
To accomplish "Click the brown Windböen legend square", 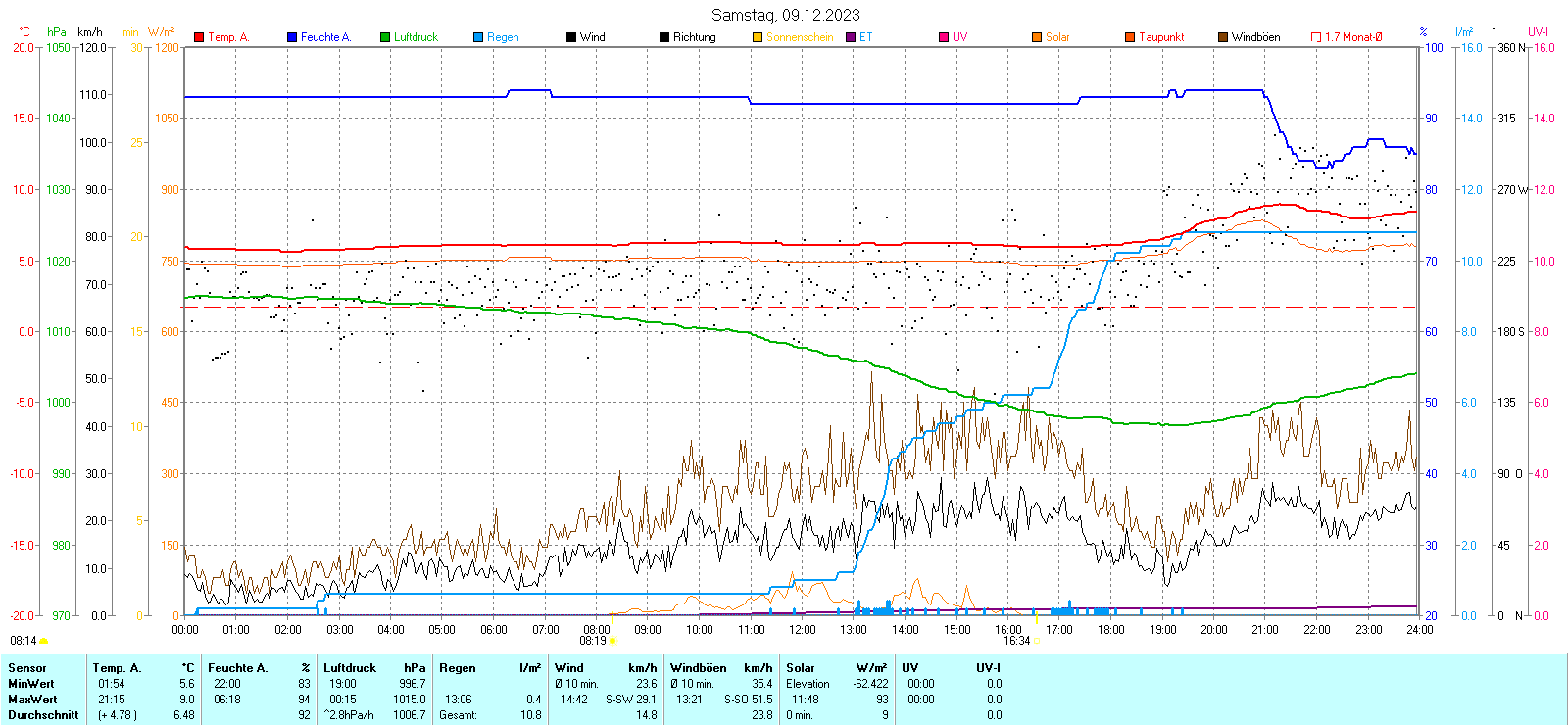I will coord(1223,37).
